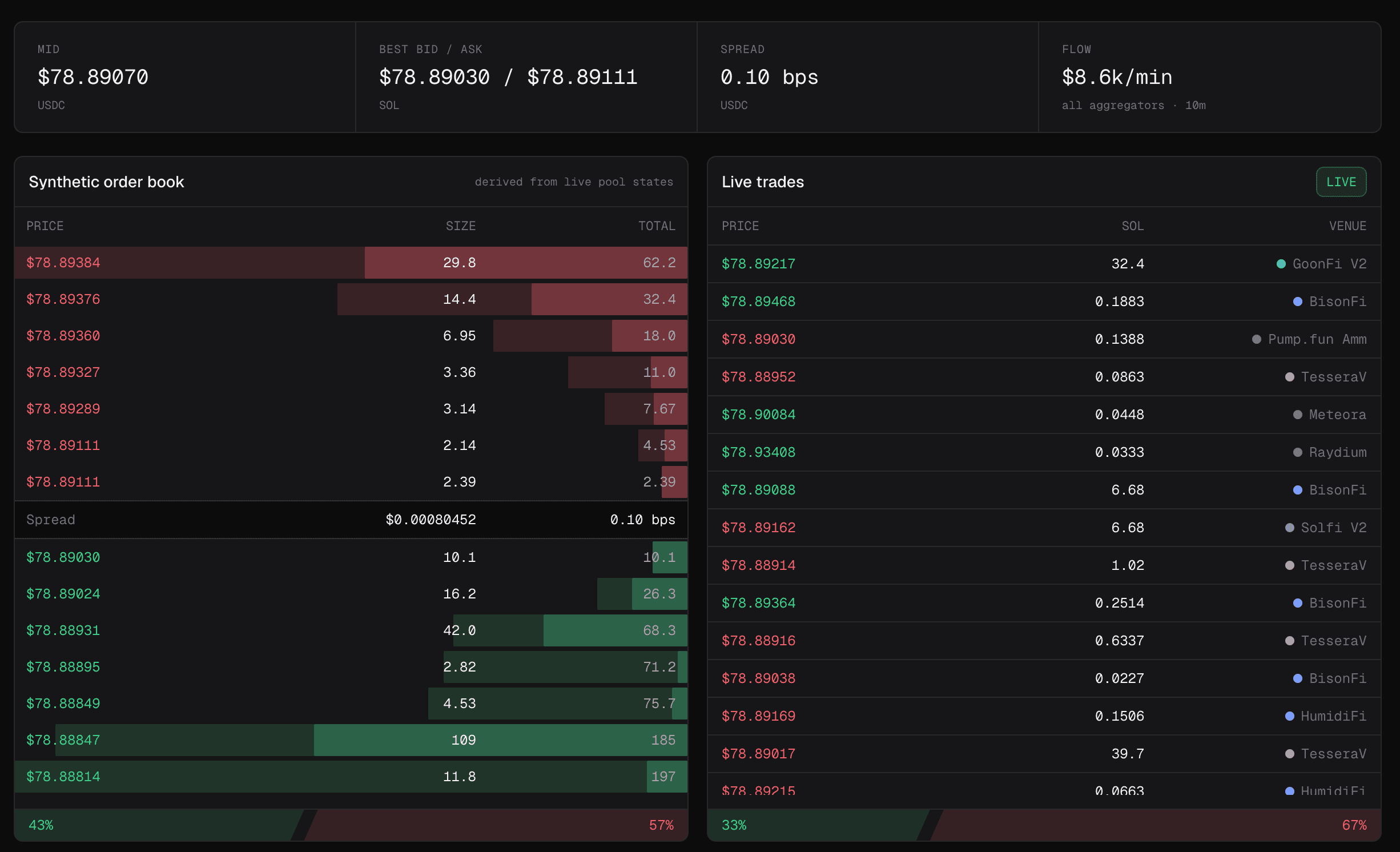Click the 'Live trades' panel title
The width and height of the screenshot is (1400, 852).
(763, 182)
